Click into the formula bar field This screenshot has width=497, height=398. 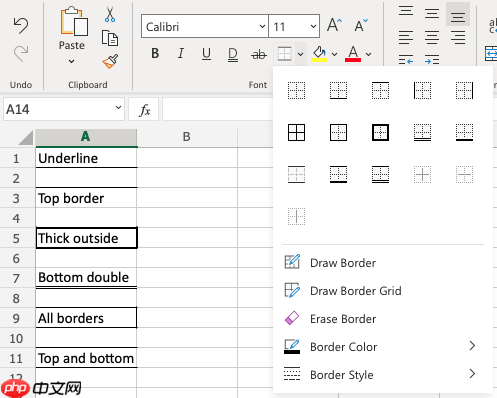(217, 109)
